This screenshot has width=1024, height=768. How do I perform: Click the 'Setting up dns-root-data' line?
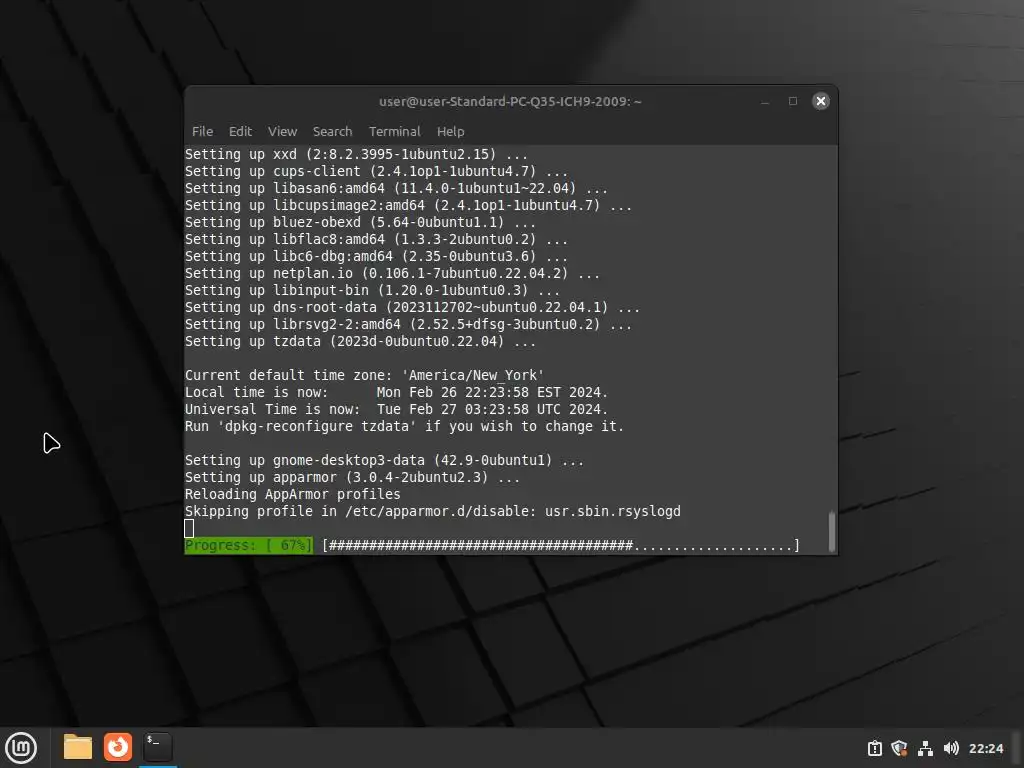point(412,308)
